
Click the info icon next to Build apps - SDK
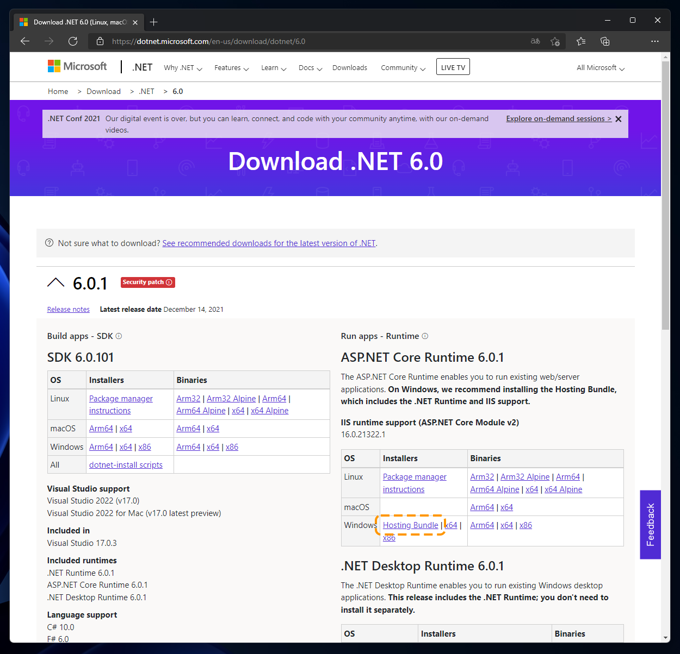tap(119, 336)
